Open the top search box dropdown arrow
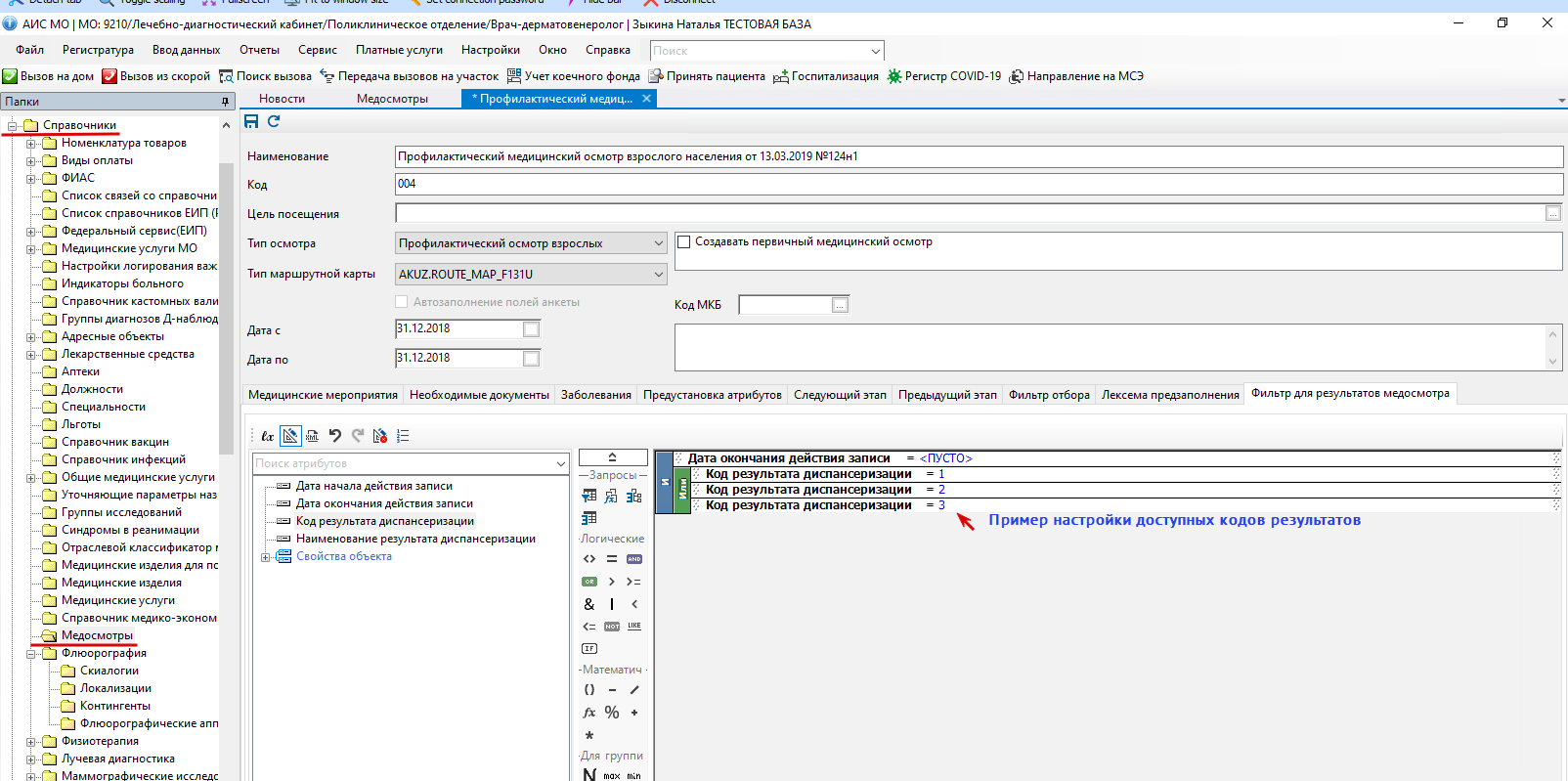 [x=876, y=51]
